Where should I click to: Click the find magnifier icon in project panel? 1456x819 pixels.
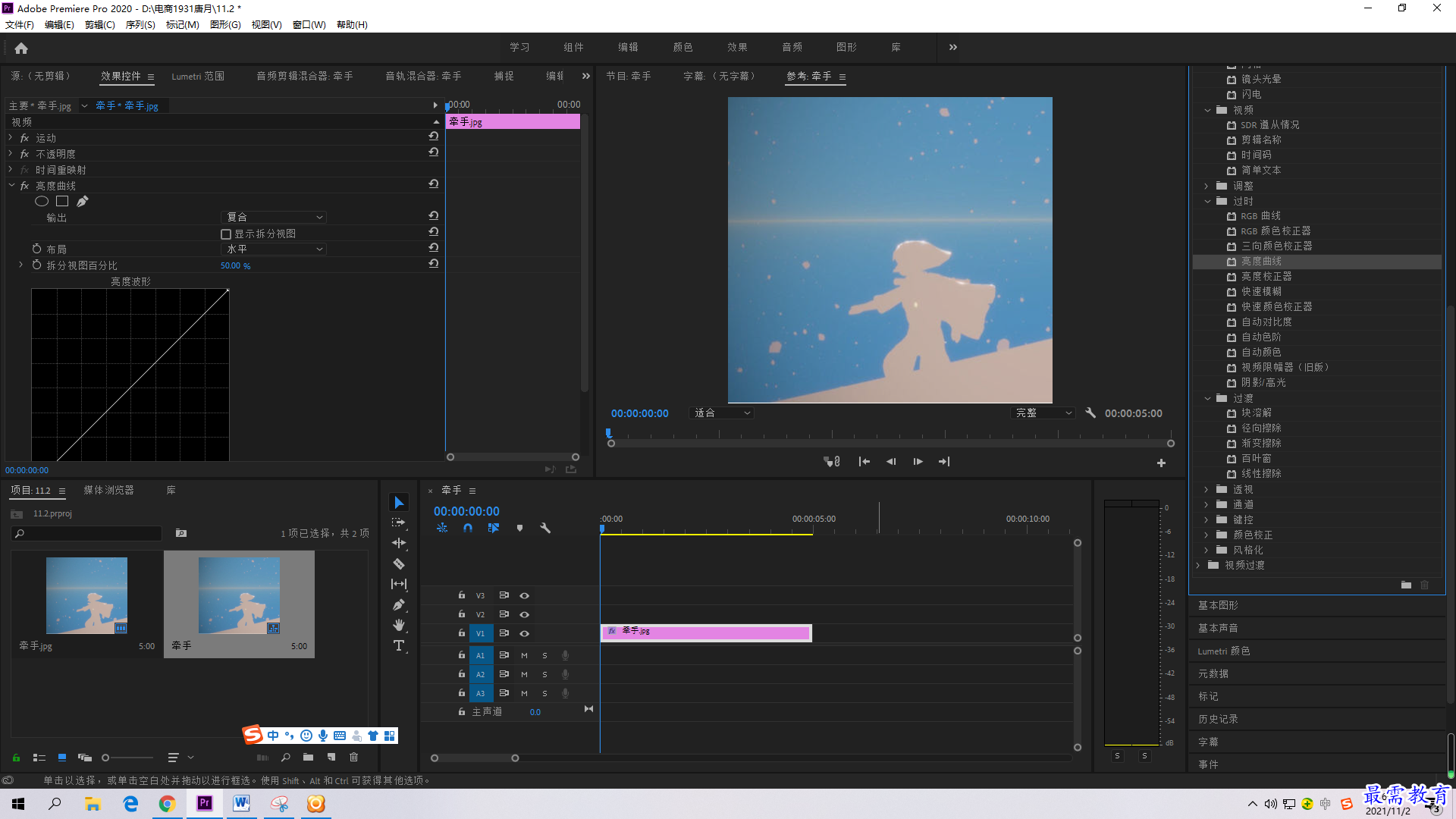286,757
